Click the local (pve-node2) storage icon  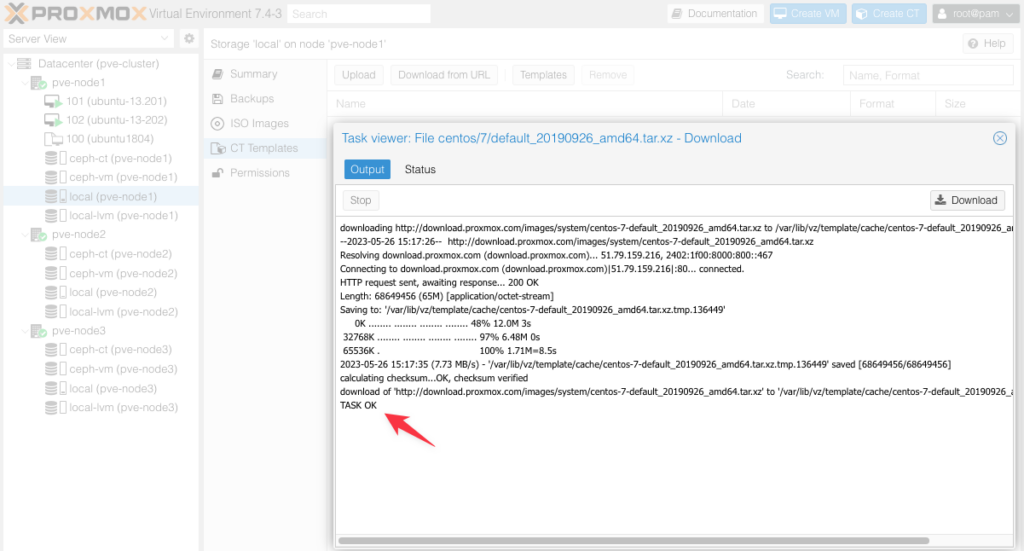tap(56, 292)
